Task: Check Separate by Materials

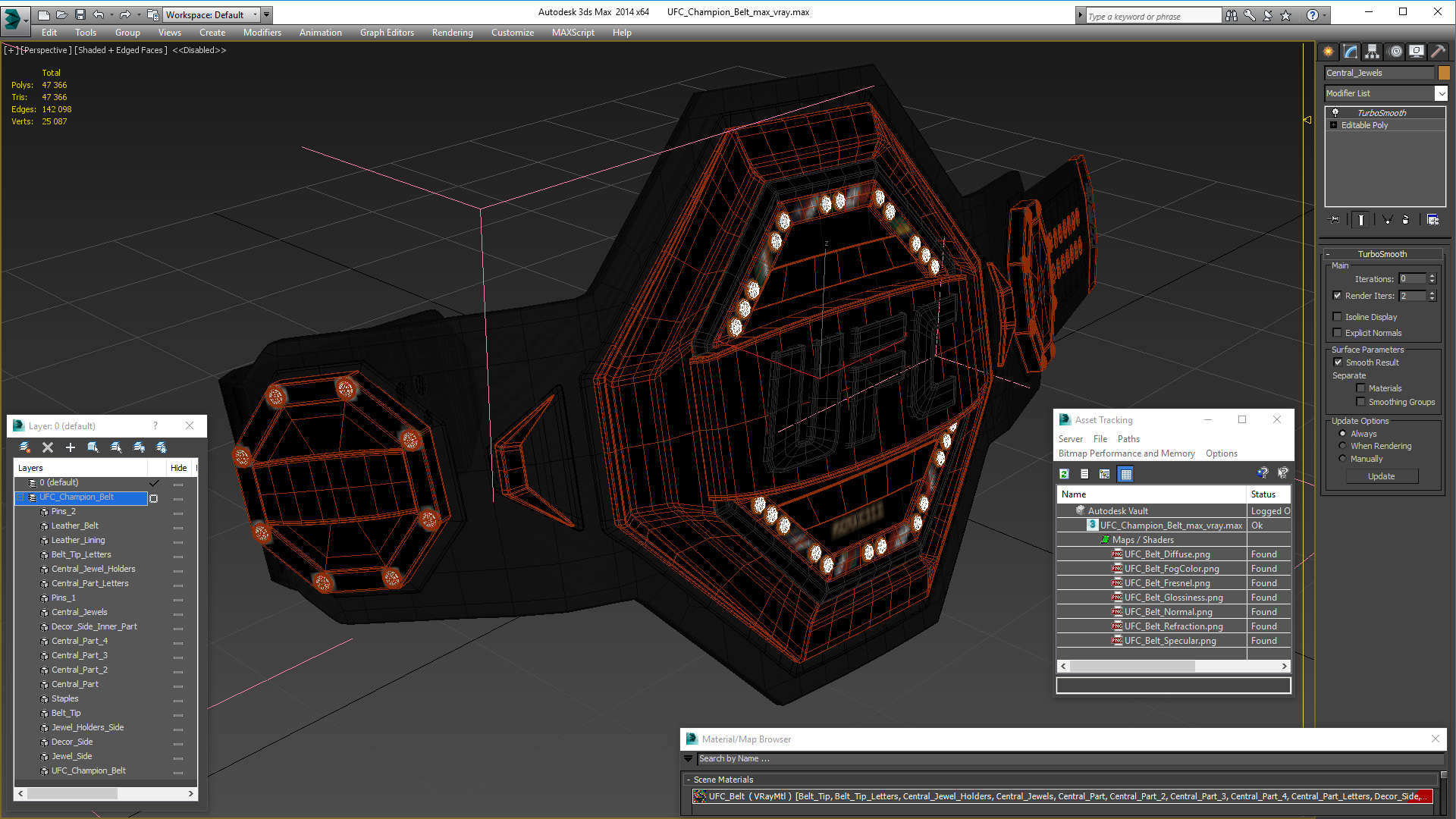Action: 1361,388
